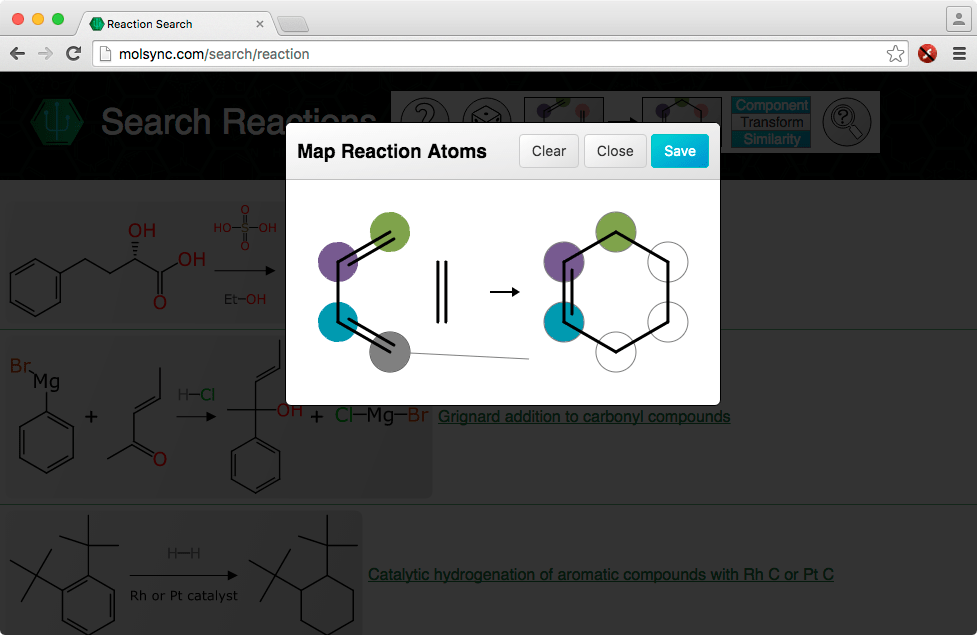Choose the unmapped bottom product ring atom
This screenshot has width=977, height=635.
click(616, 352)
